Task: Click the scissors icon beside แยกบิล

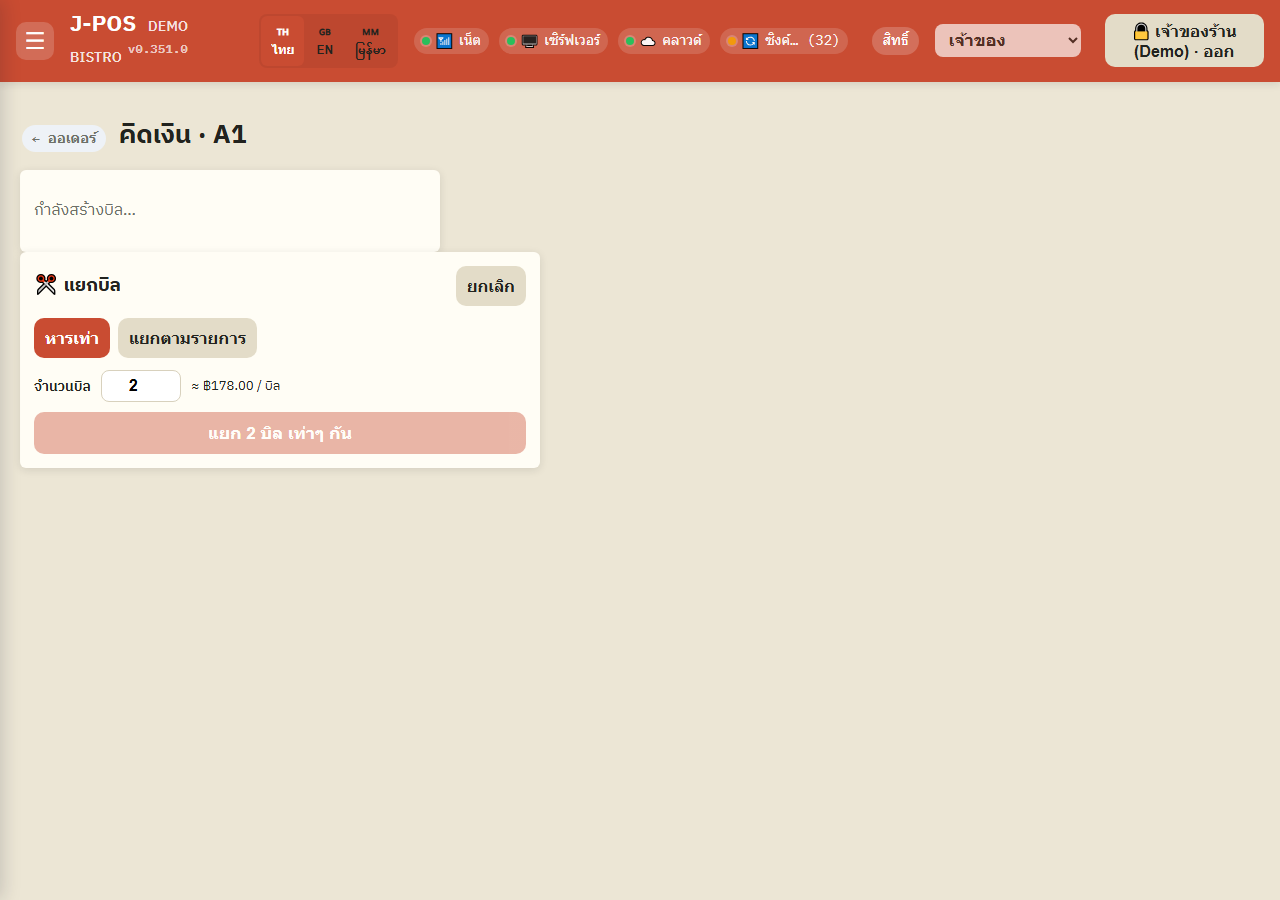Action: pos(46,285)
